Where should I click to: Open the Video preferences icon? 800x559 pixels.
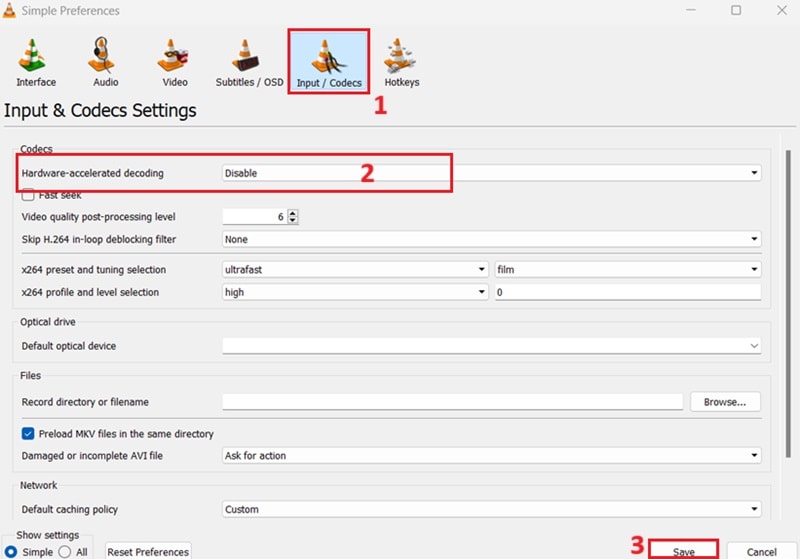point(174,61)
